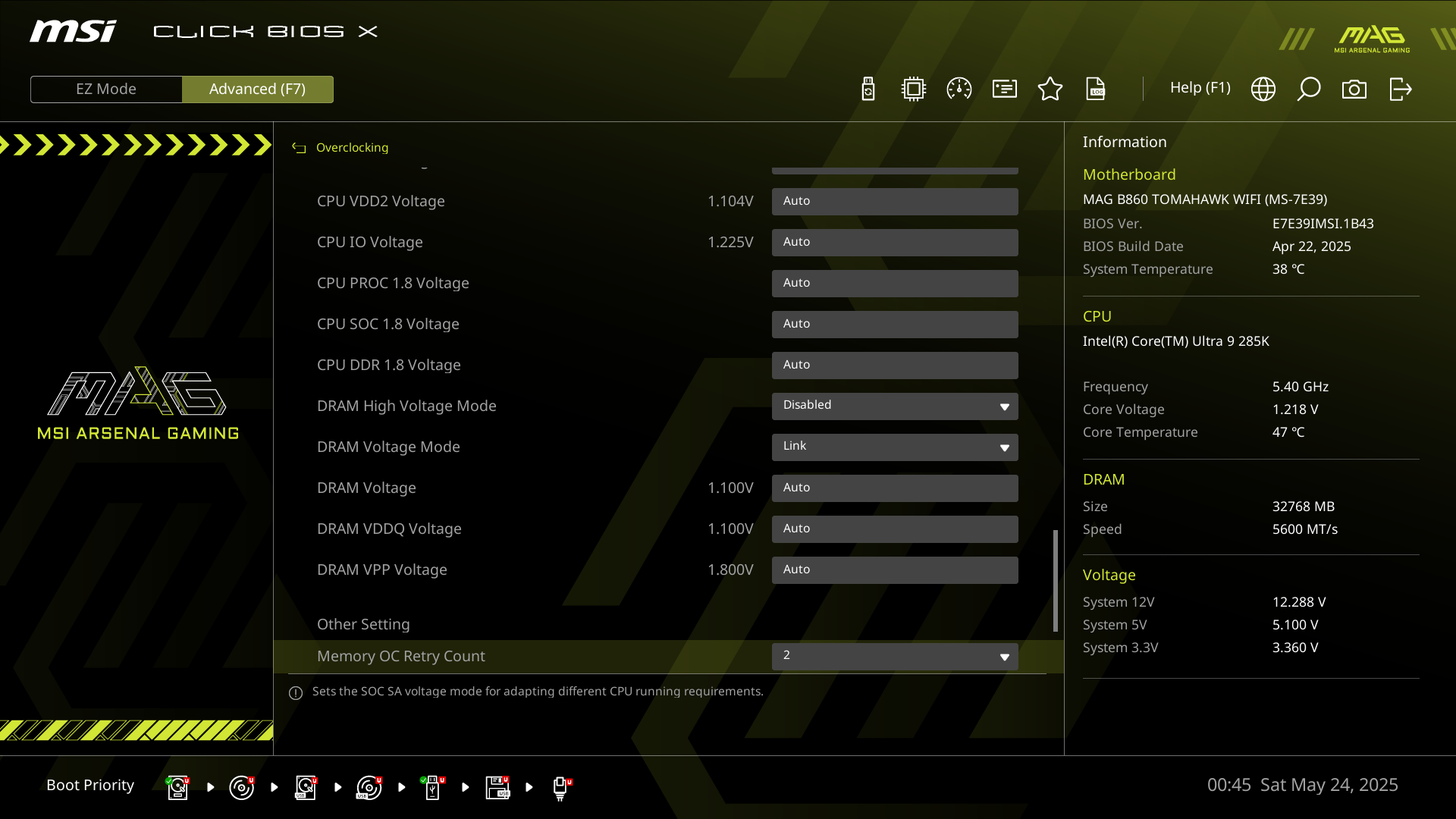Open the search magnifier icon
This screenshot has width=1456, height=819.
[x=1309, y=89]
